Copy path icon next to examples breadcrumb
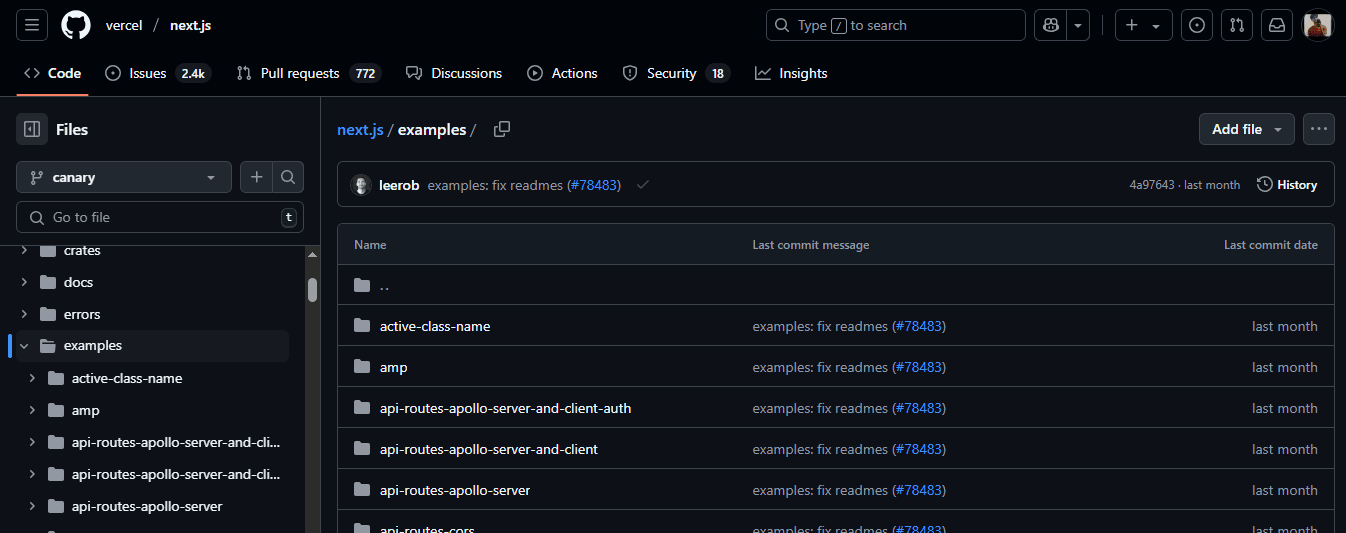The width and height of the screenshot is (1346, 533). (502, 129)
